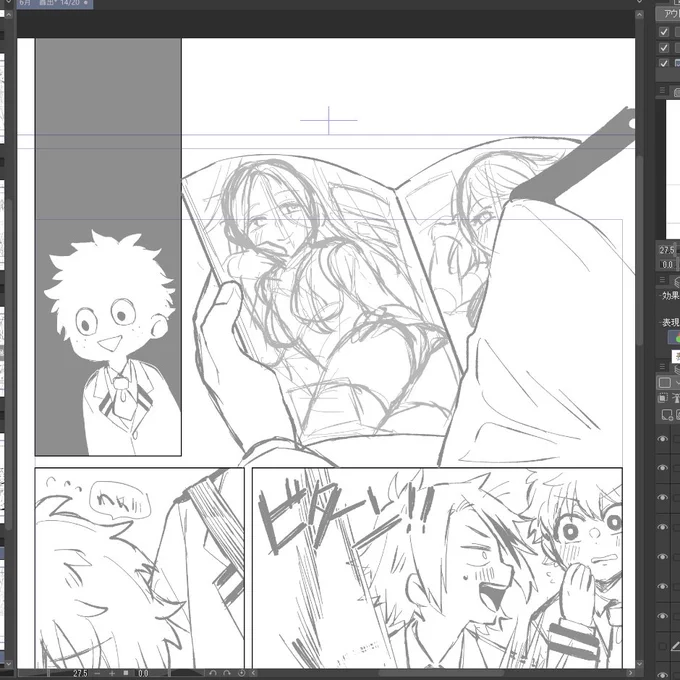Click the fit-to-screen square icon
Screen dimensions: 680x680
126,673
